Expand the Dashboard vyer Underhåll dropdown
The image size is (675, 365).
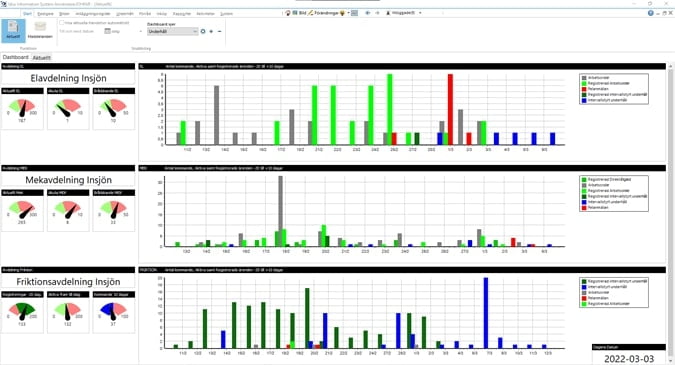(x=173, y=31)
